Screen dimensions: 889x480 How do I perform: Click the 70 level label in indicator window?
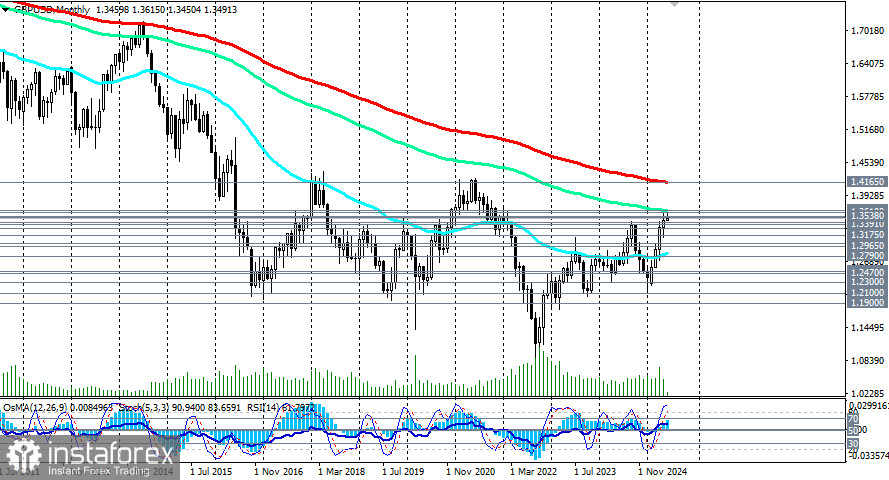pyautogui.click(x=853, y=419)
